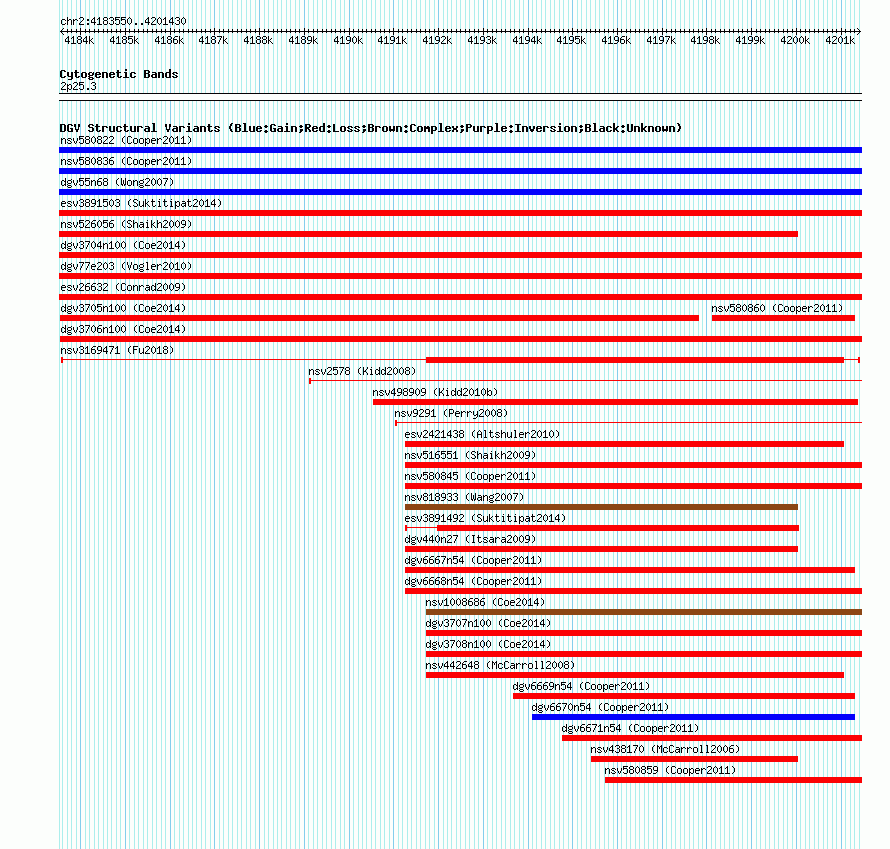Click the nsv580822 (Cooper2011) variant label
890x849 pixels.
click(x=126, y=140)
